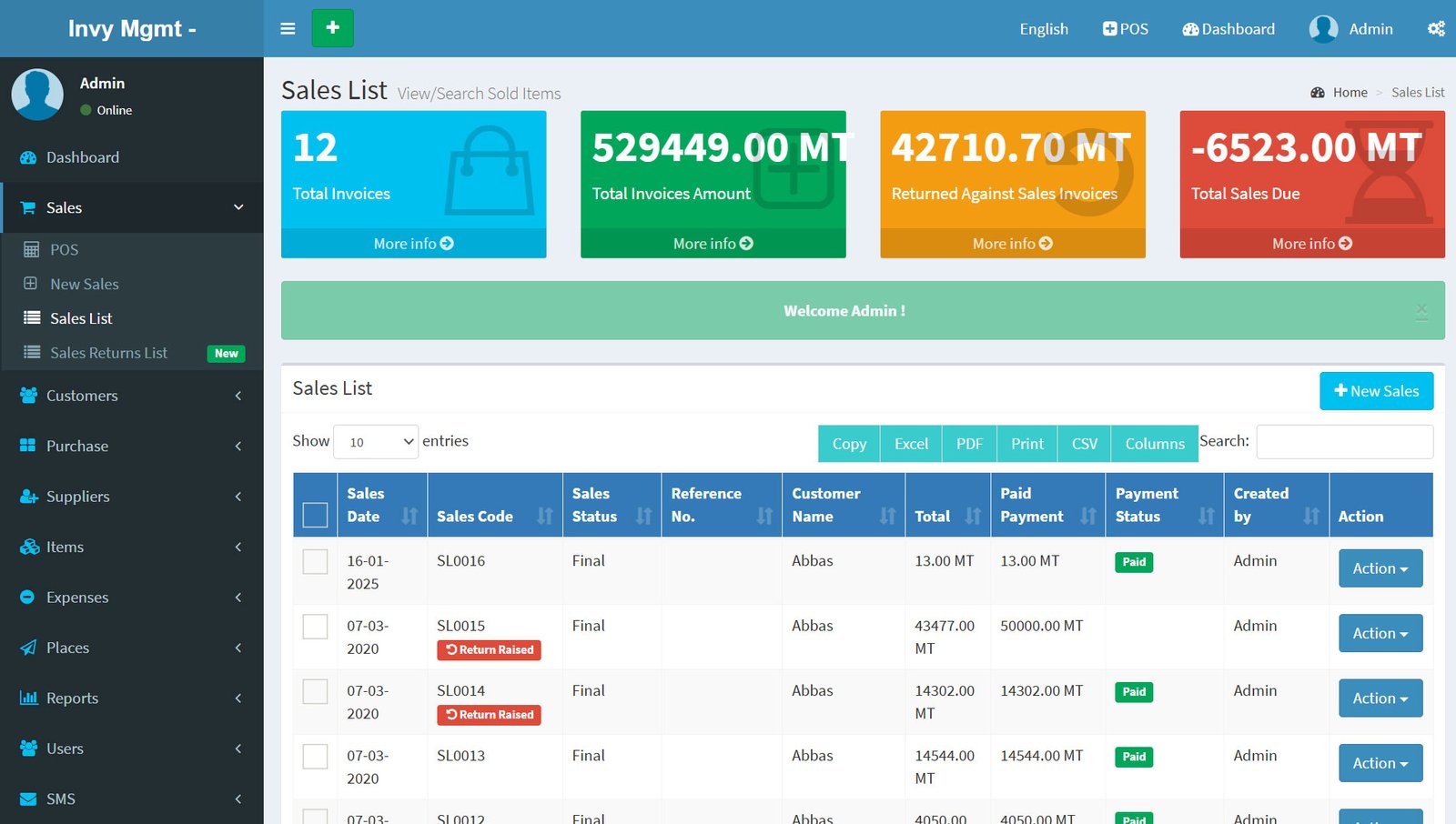Click the Dashboard icon in the sidebar
Image resolution: width=1456 pixels, height=824 pixels.
coord(28,157)
